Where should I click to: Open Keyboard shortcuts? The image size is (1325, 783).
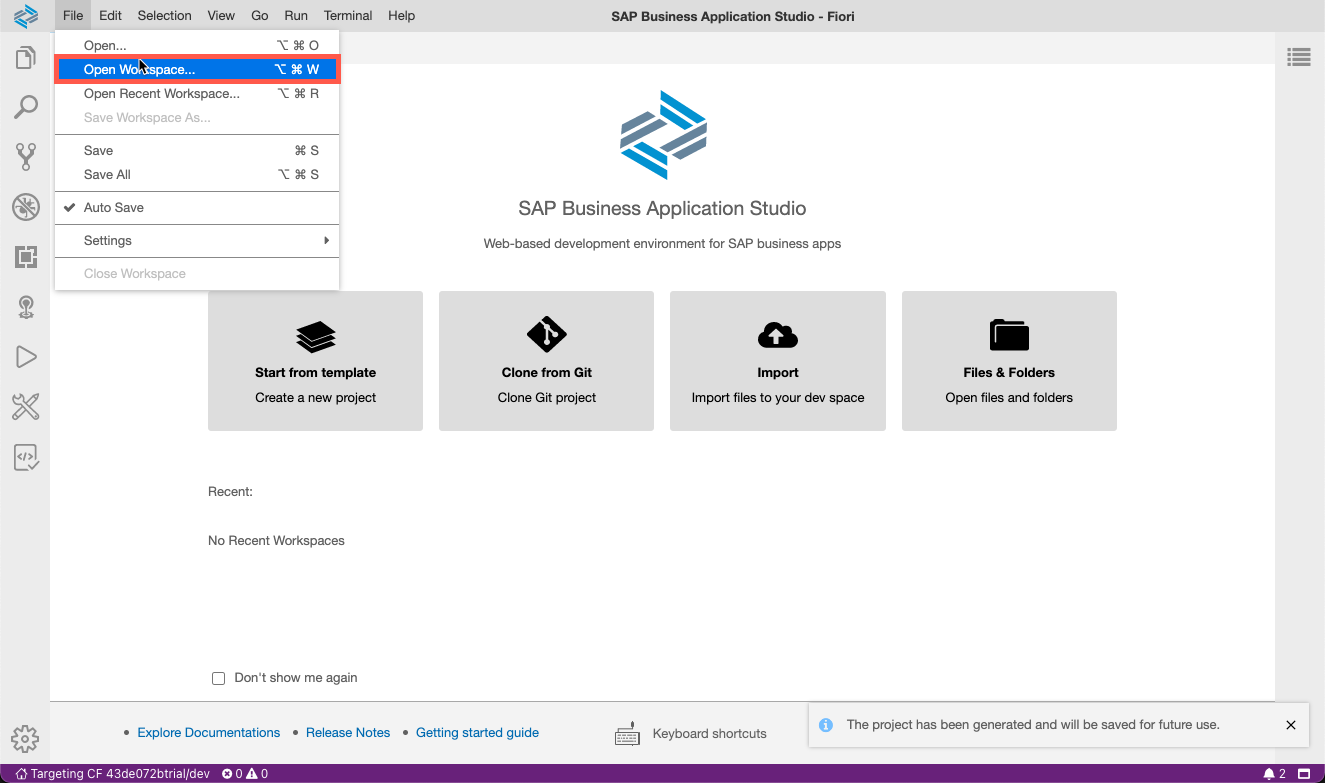(691, 734)
